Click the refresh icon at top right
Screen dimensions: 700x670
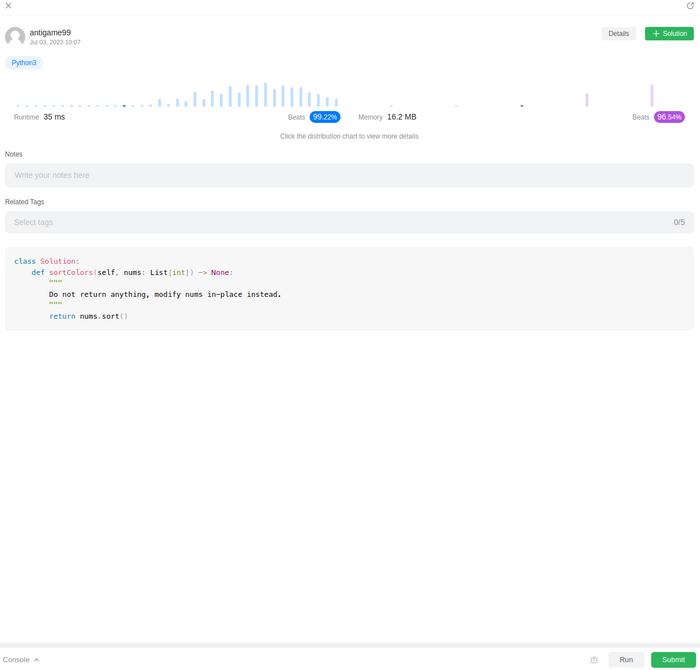point(690,6)
